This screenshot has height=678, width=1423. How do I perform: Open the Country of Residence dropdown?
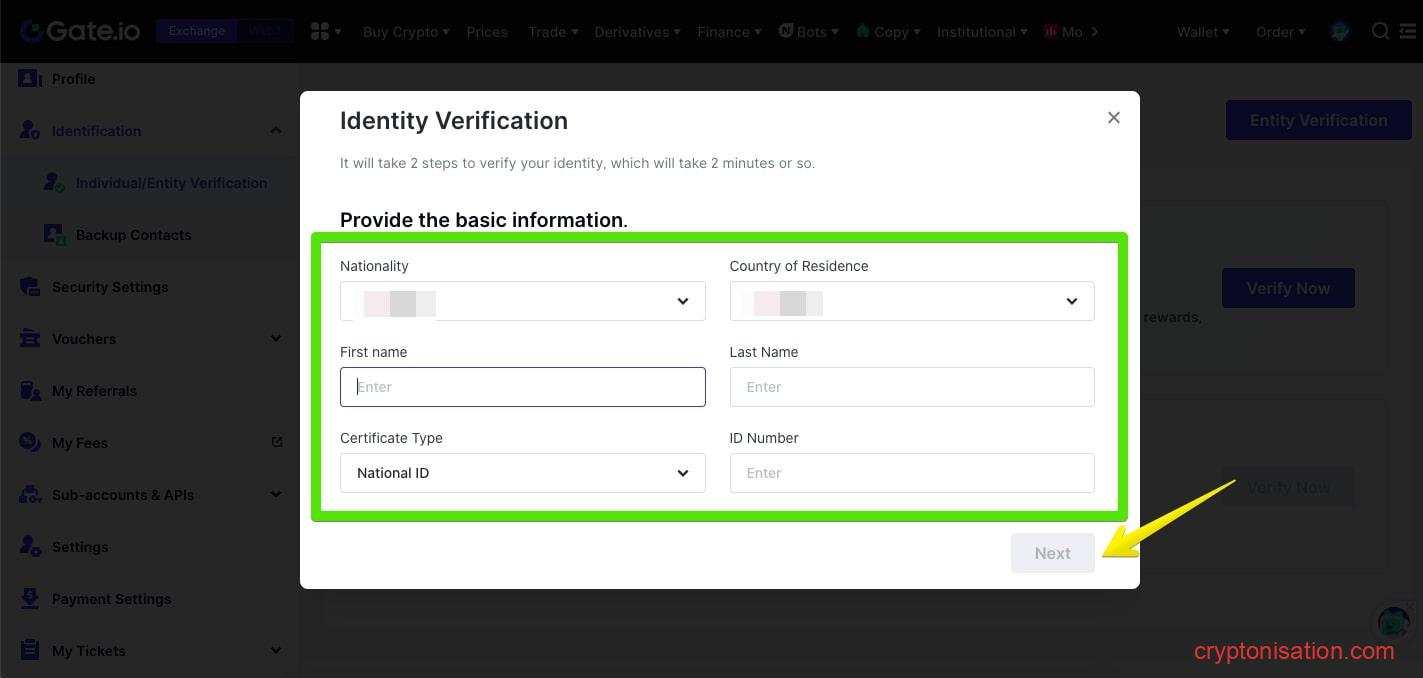tap(911, 301)
